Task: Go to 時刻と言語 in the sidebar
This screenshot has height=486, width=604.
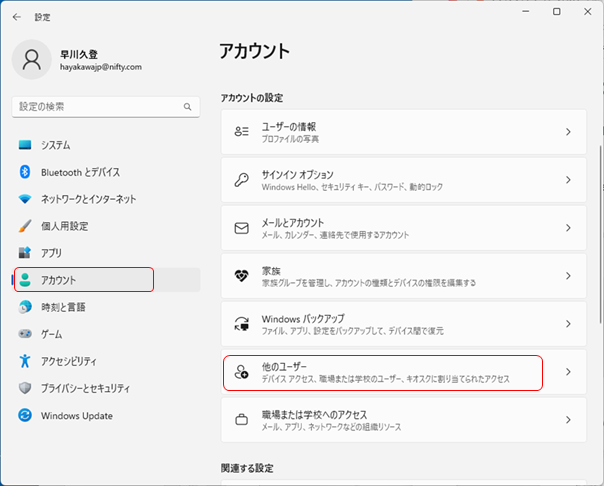Action: (x=63, y=307)
